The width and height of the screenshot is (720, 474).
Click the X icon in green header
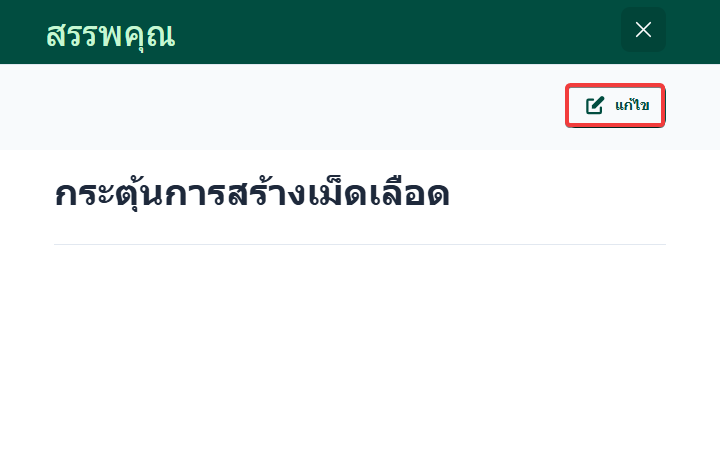(643, 30)
